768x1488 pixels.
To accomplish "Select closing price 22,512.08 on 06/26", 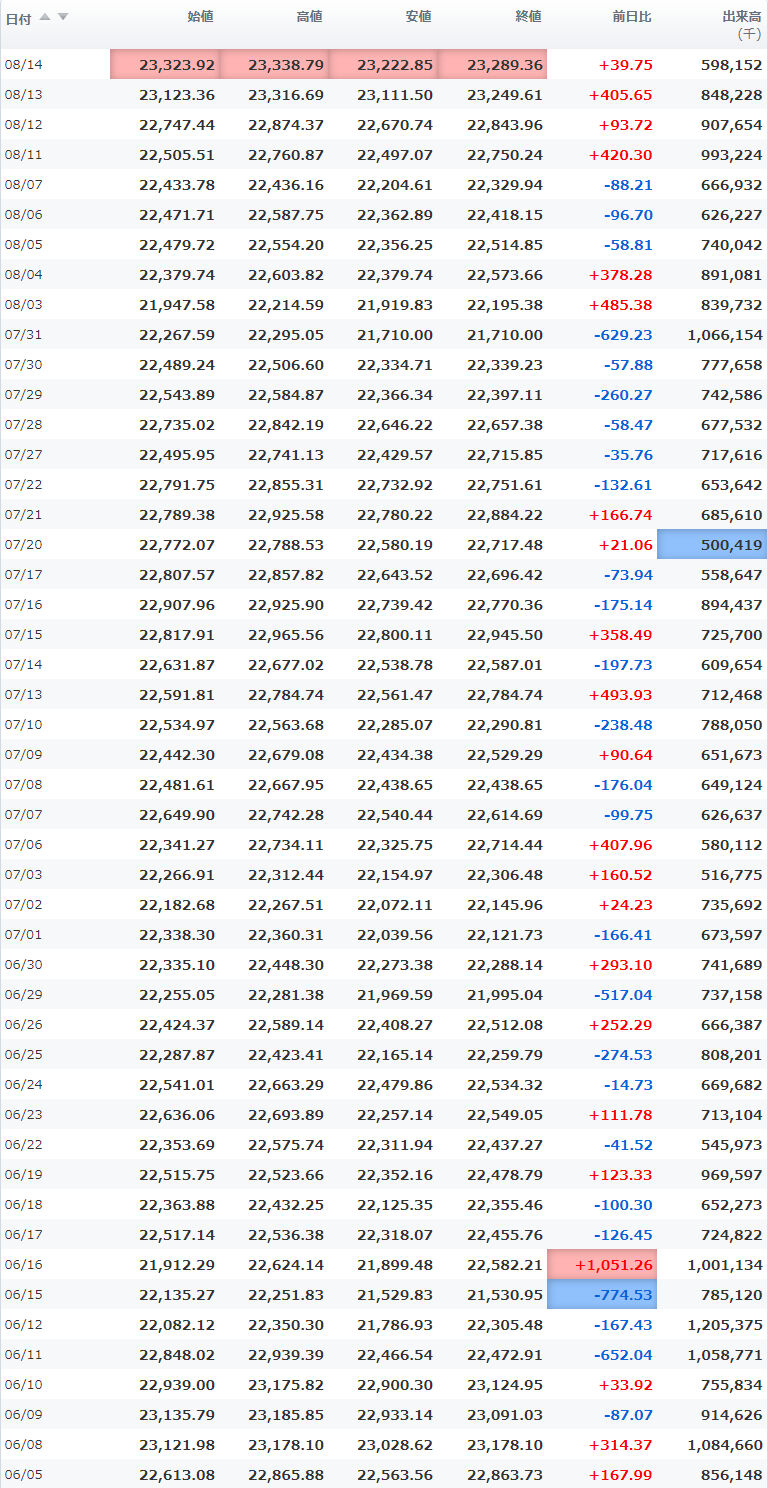I will (x=505, y=1024).
